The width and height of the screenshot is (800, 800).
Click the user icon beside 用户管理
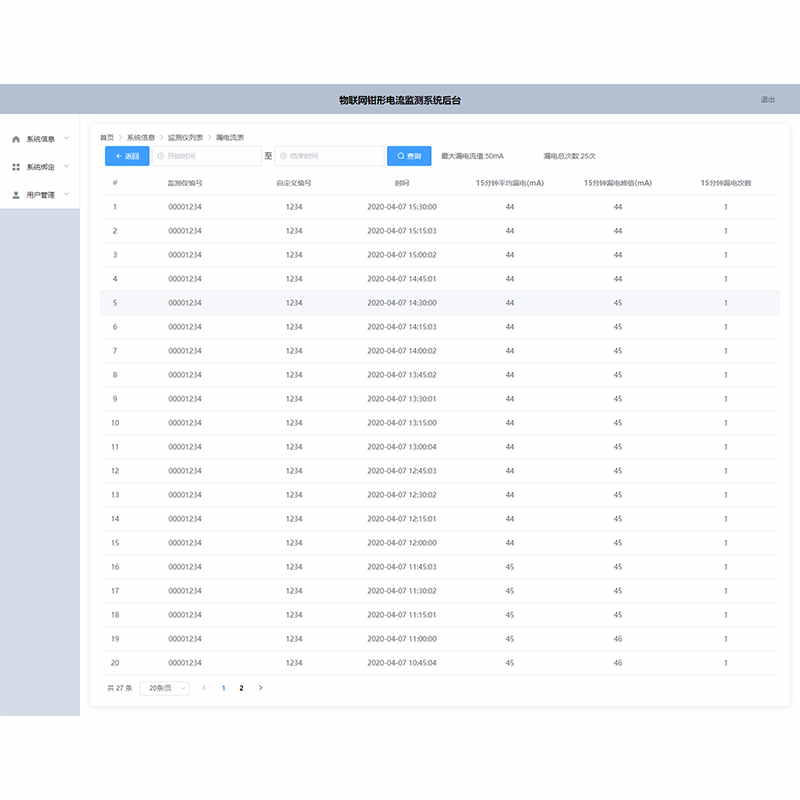pos(15,195)
